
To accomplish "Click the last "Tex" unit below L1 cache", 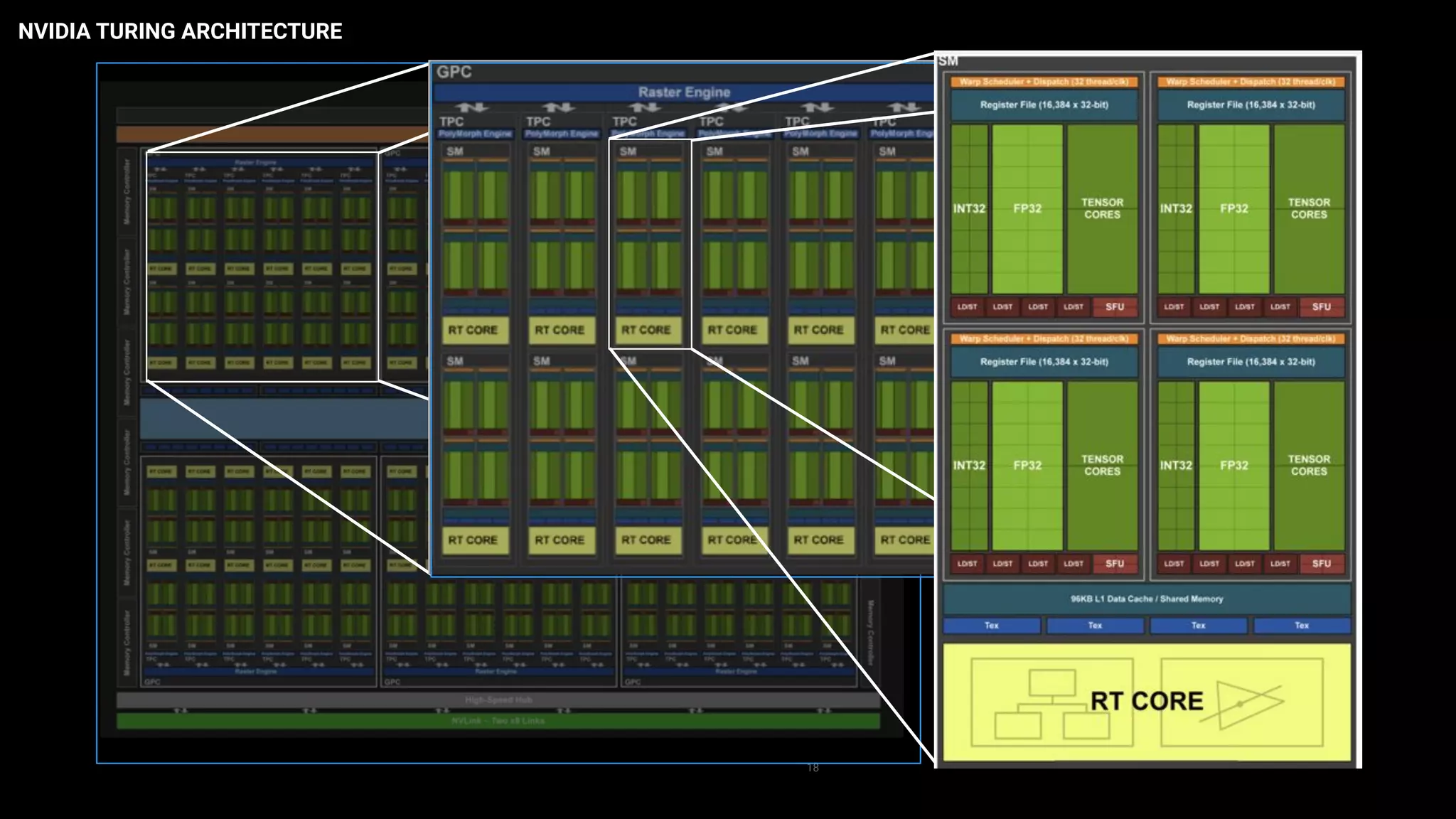I will [x=1302, y=626].
